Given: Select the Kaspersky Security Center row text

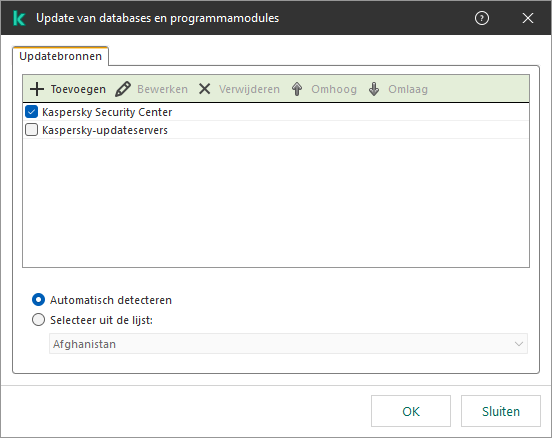Looking at the screenshot, I should click(107, 112).
